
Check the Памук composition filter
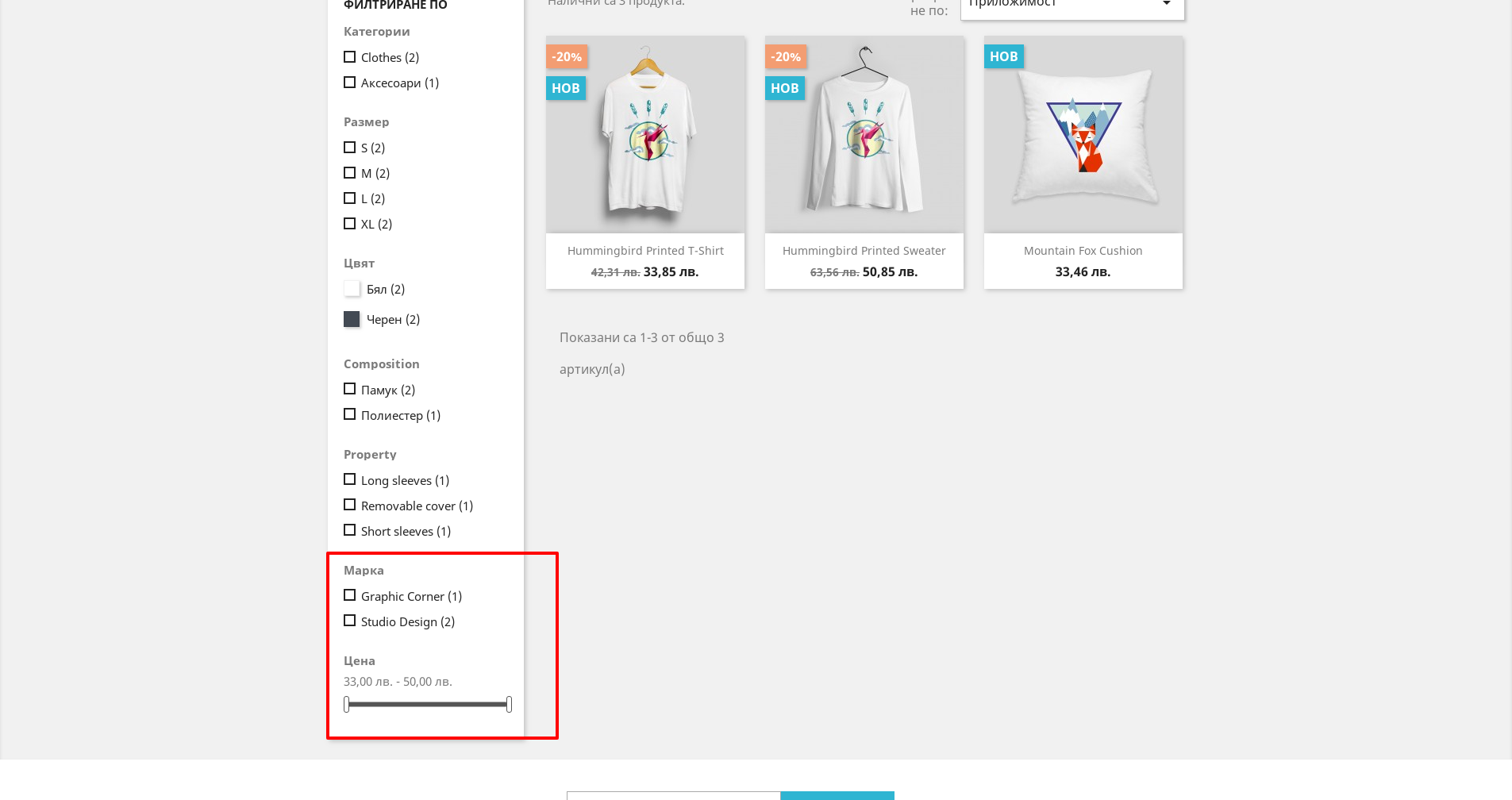(349, 389)
